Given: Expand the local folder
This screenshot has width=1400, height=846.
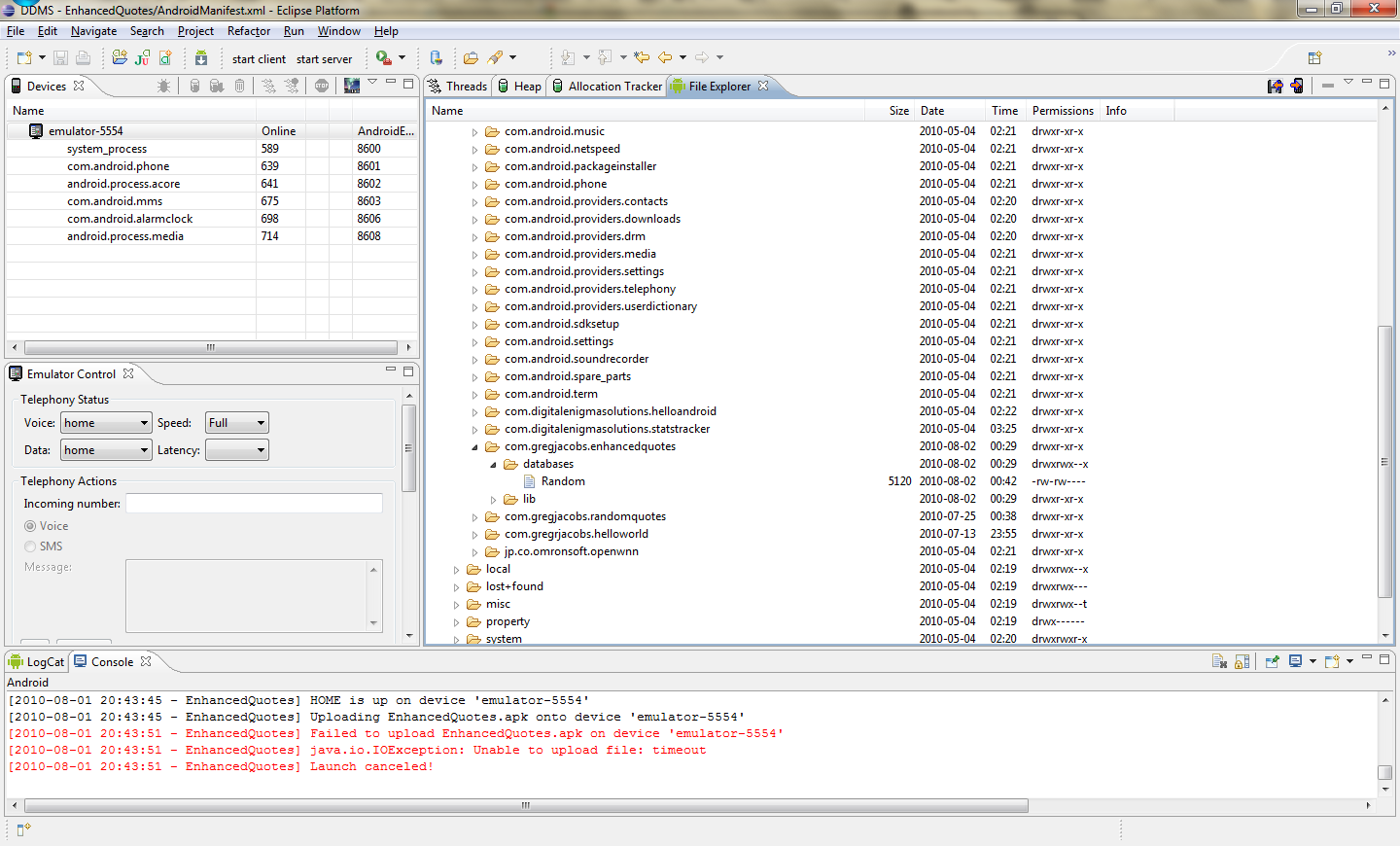Looking at the screenshot, I should [456, 570].
